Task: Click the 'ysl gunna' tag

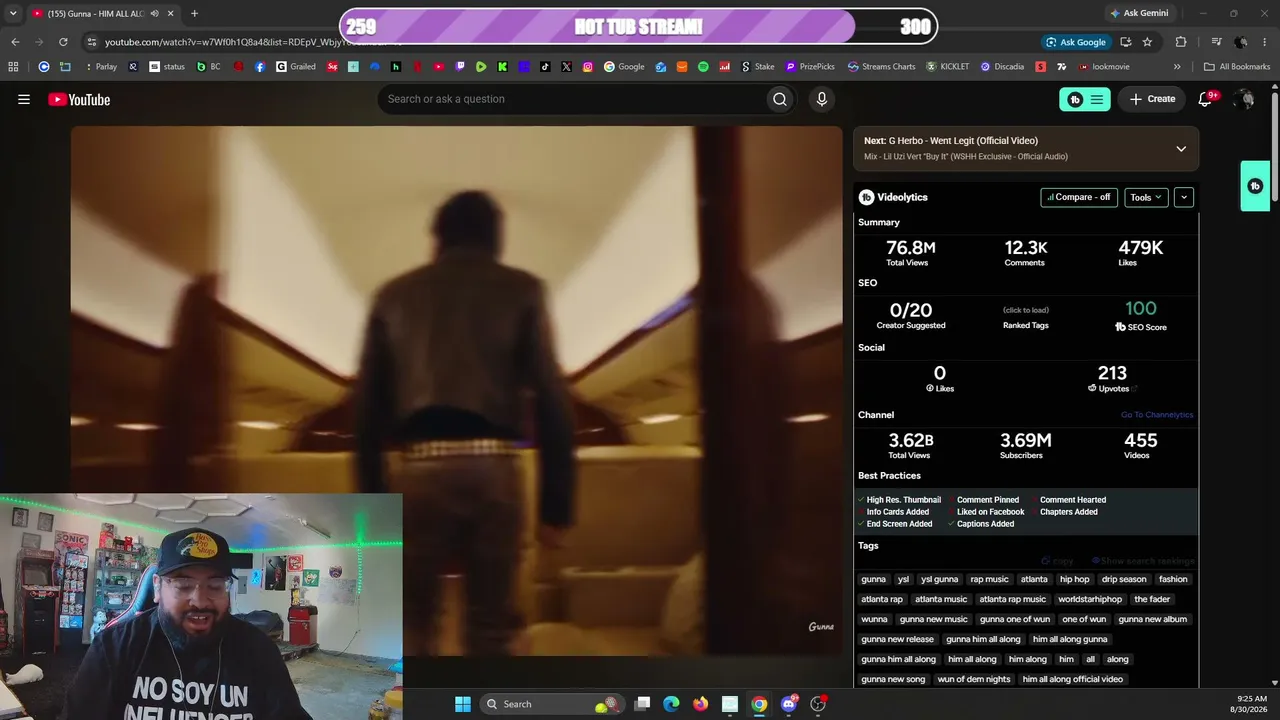Action: 939,579
